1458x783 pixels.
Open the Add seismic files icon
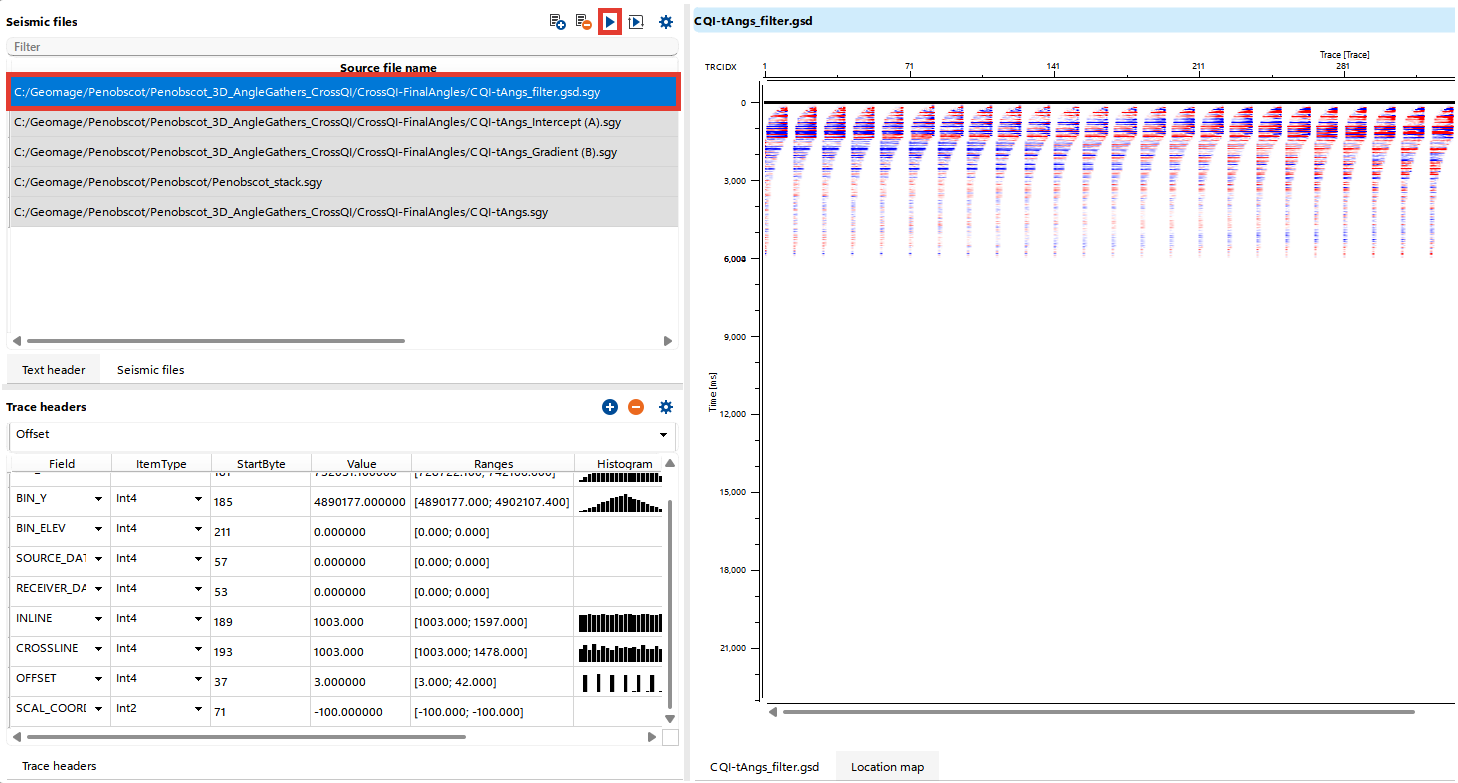557,21
